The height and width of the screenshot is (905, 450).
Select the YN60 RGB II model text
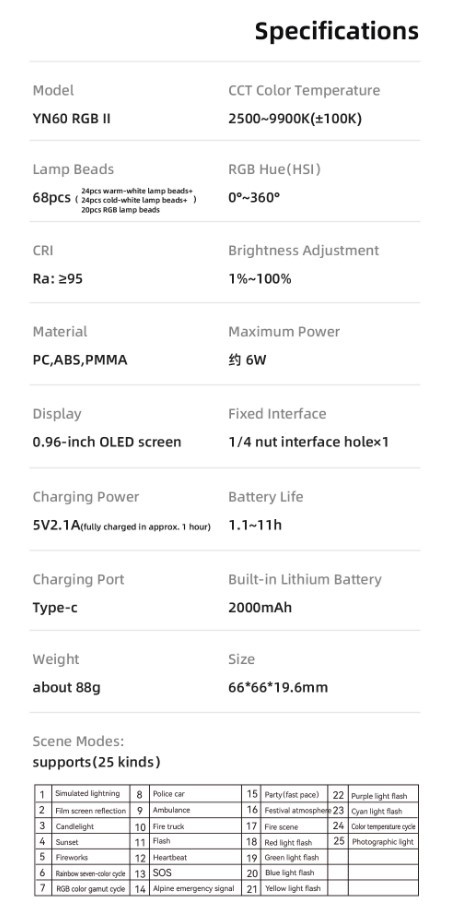72,119
